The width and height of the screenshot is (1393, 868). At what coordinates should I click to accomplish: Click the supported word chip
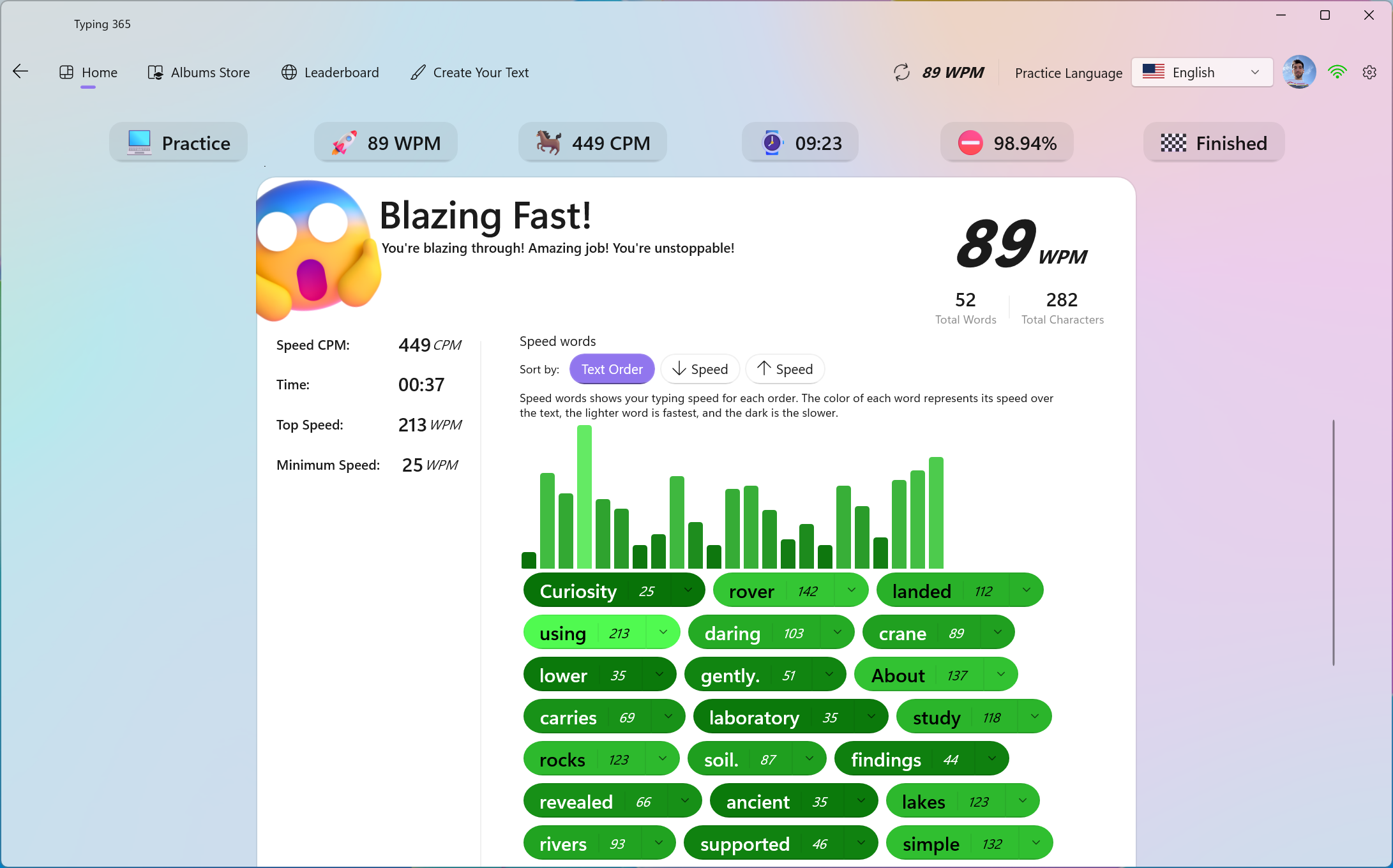[x=780, y=843]
